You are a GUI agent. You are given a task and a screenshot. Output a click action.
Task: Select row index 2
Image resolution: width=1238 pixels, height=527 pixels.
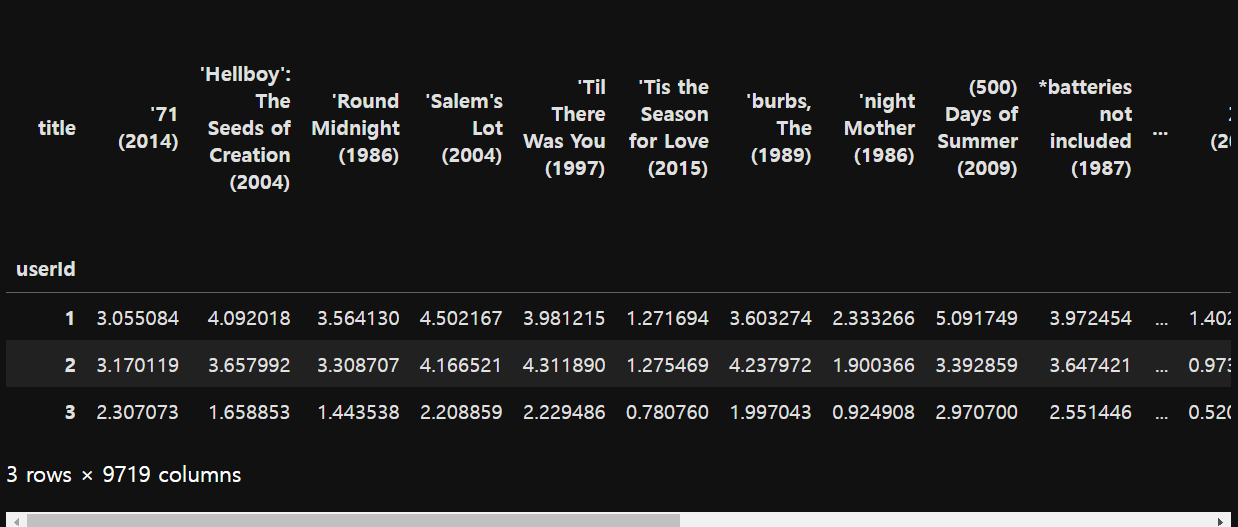click(70, 366)
